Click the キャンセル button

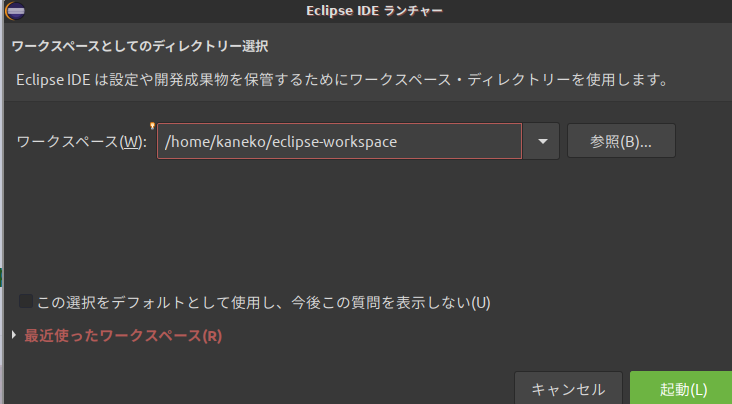click(x=568, y=388)
